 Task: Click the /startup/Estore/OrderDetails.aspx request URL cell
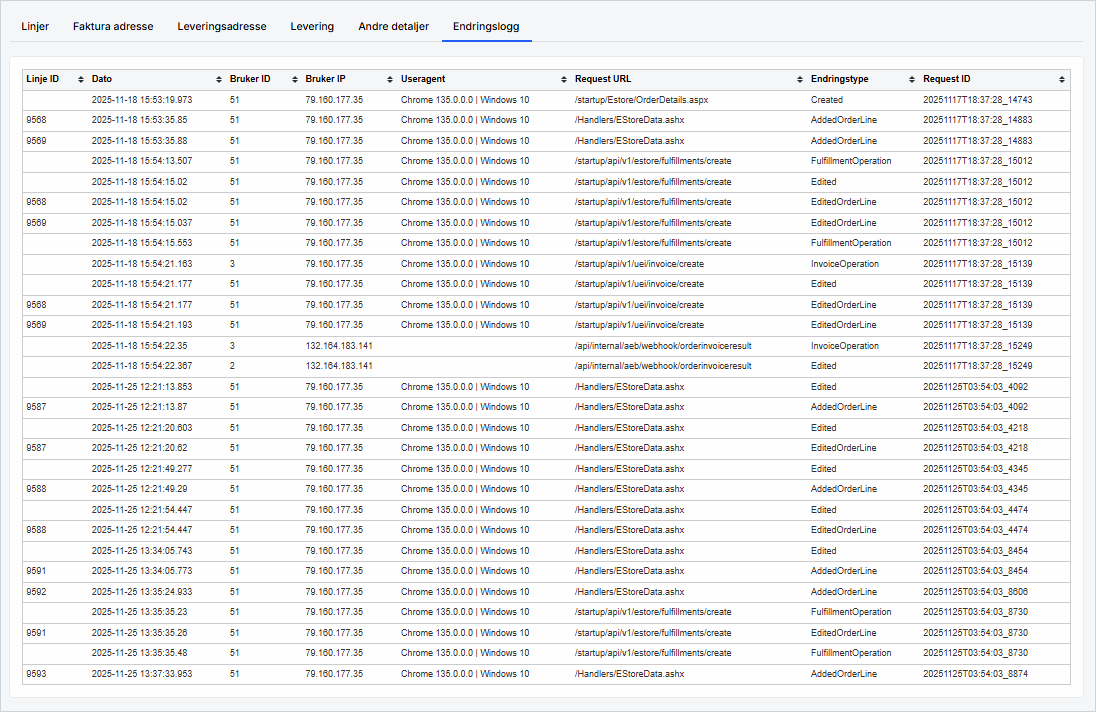[641, 100]
